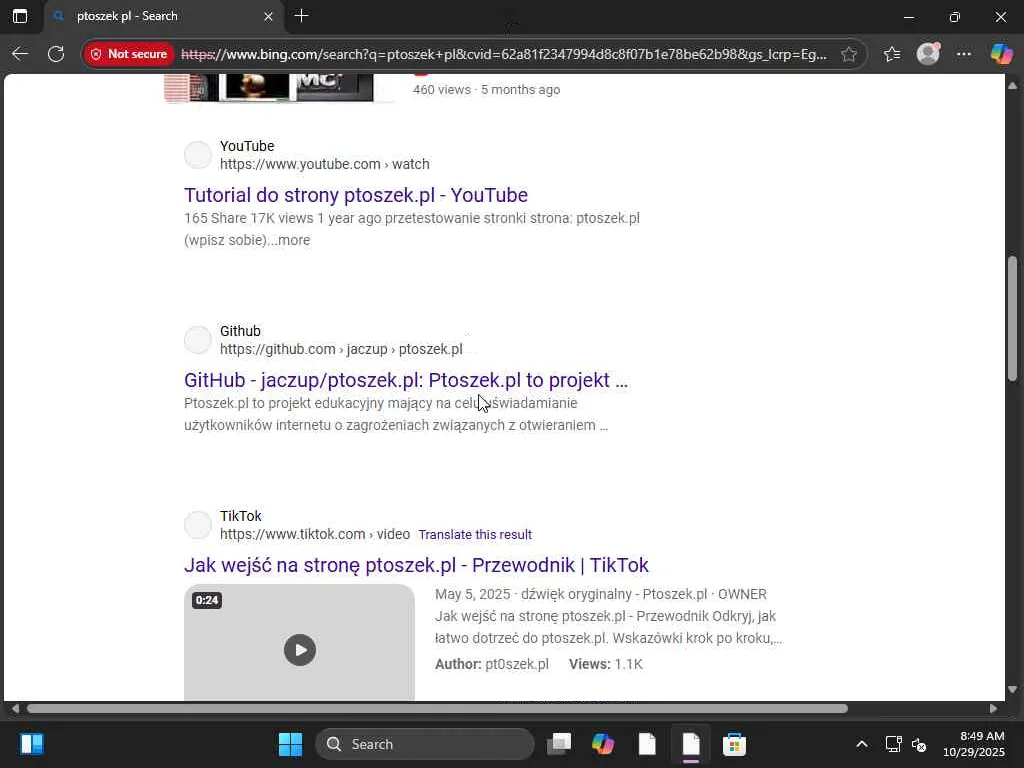The height and width of the screenshot is (768, 1024).
Task: Reload the Bing search page
Action: coord(56,54)
